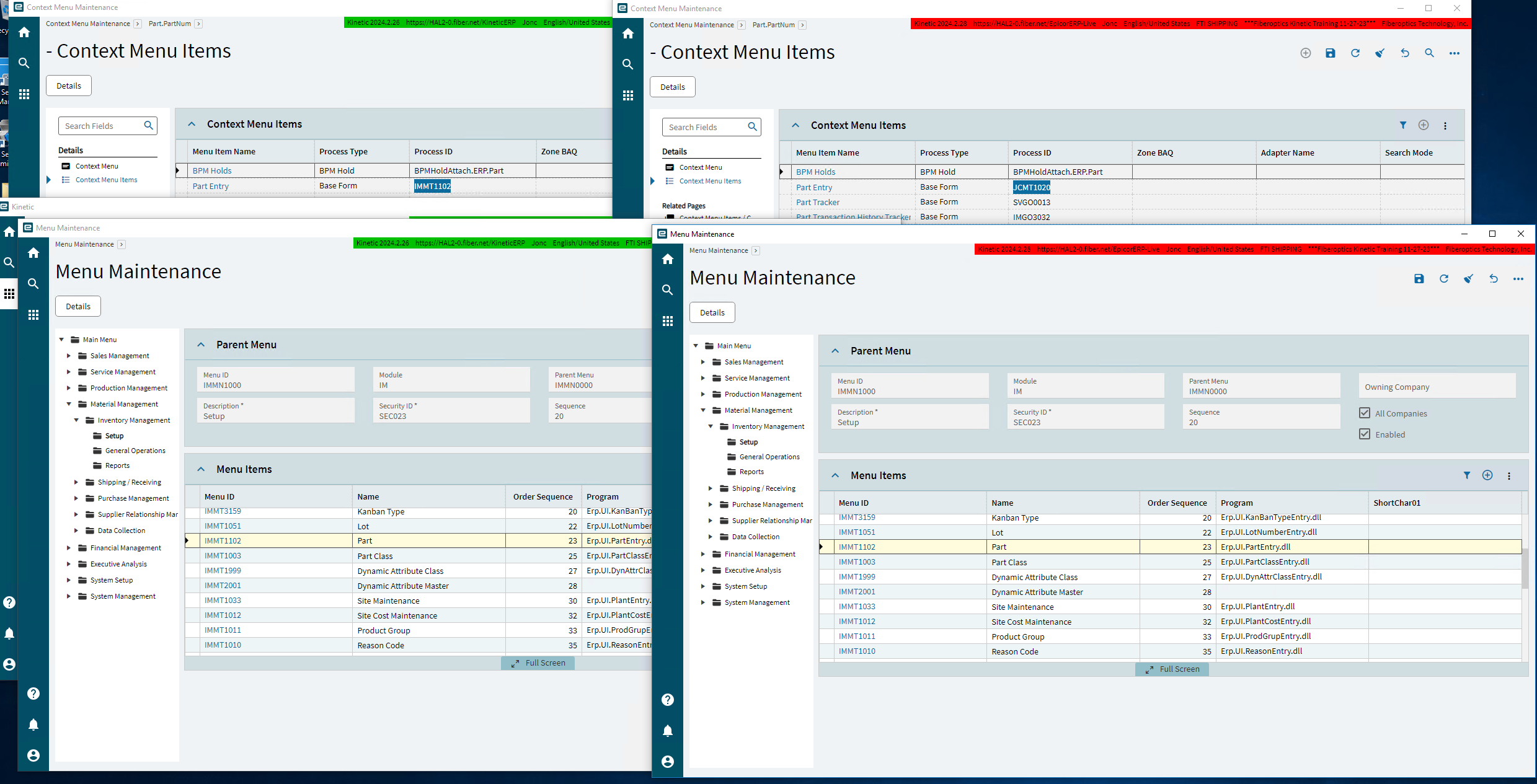The width and height of the screenshot is (1537, 784).
Task: Click right Full Screen button under Menu Items
Action: click(1172, 669)
